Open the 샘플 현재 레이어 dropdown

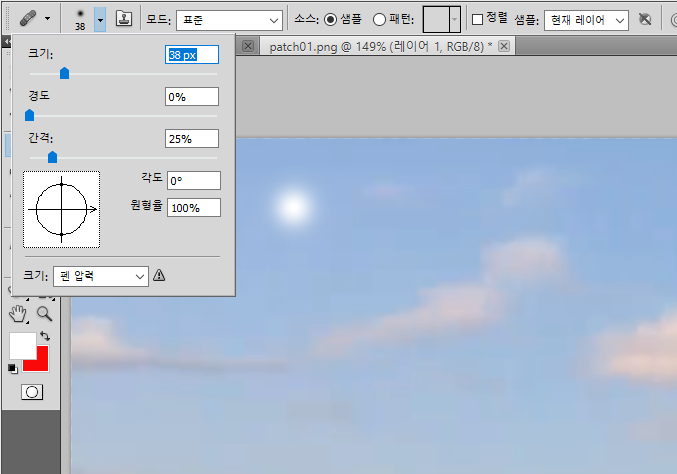[586, 20]
